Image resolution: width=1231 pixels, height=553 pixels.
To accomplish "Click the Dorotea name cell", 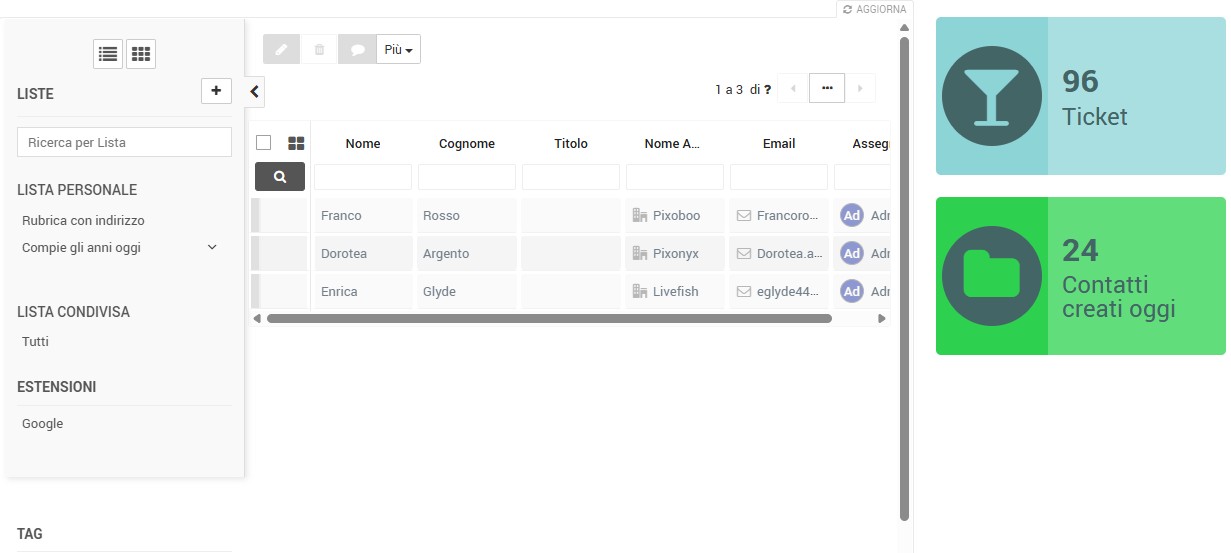I will 363,254.
